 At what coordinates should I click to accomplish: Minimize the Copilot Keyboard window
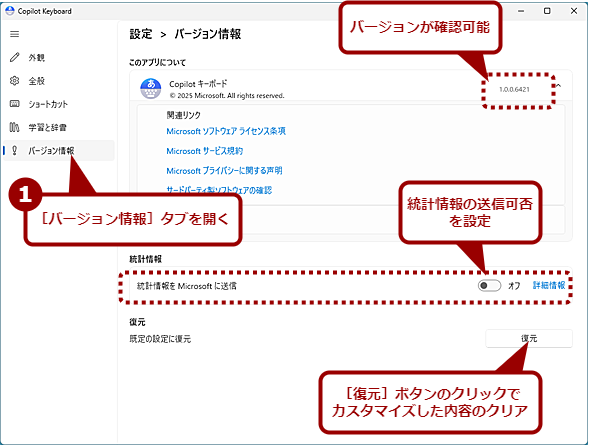click(521, 11)
